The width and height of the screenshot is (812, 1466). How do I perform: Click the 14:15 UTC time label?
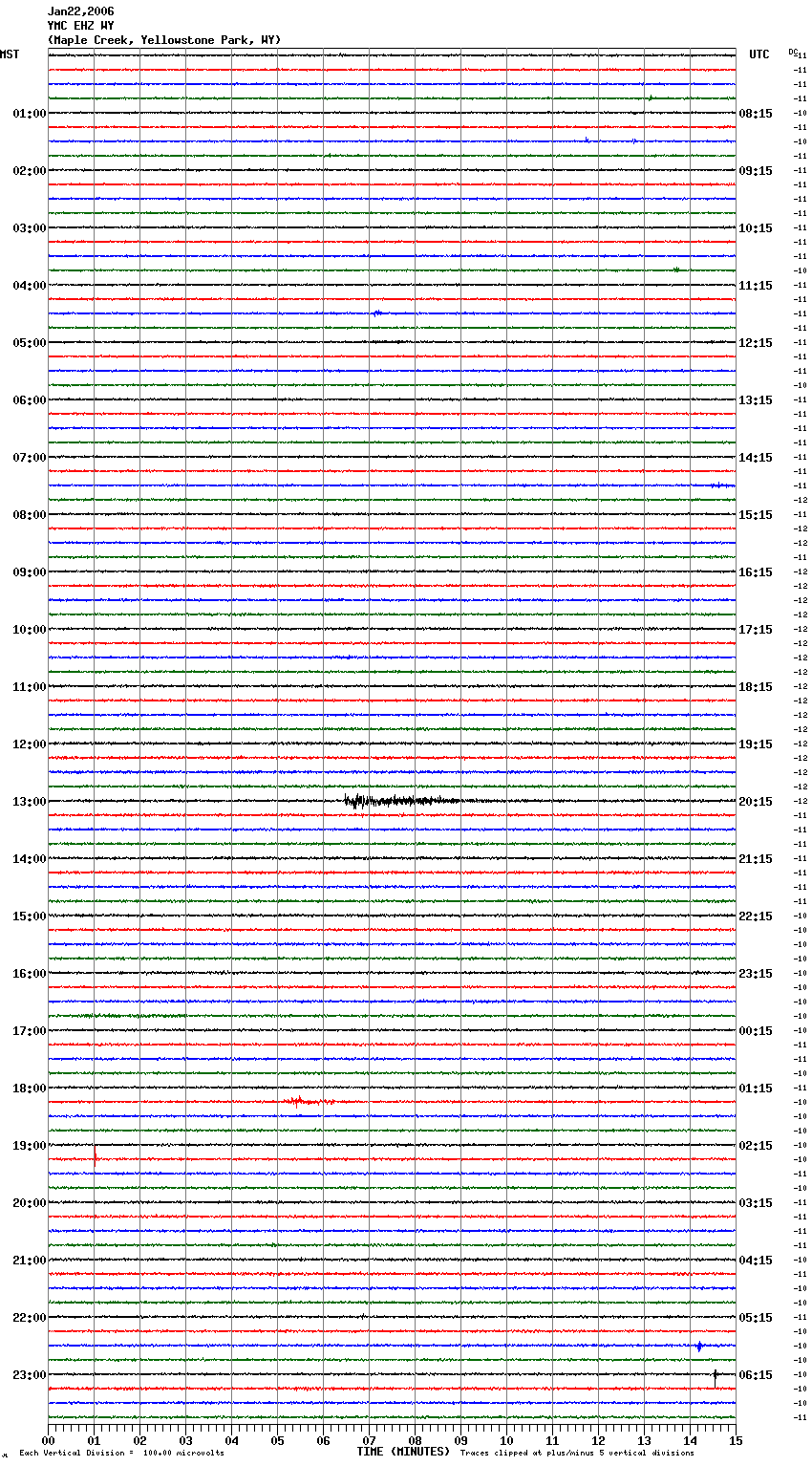pyautogui.click(x=756, y=458)
